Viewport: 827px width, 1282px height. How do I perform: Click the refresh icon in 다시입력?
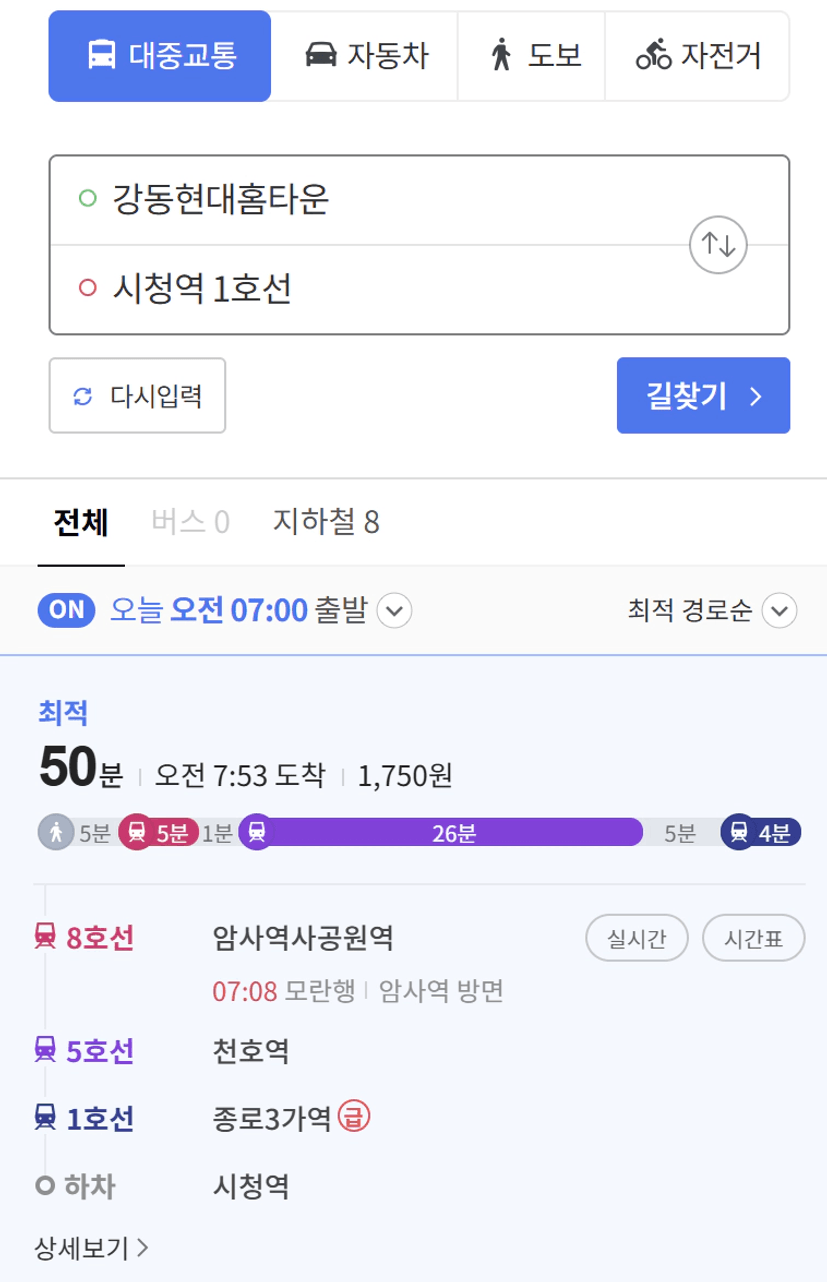pos(83,396)
